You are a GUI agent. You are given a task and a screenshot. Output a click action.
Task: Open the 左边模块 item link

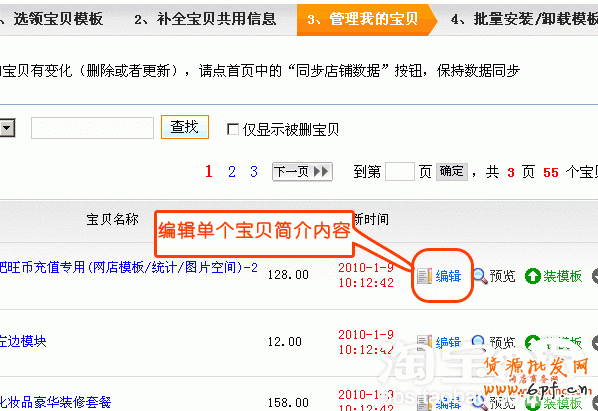23,341
